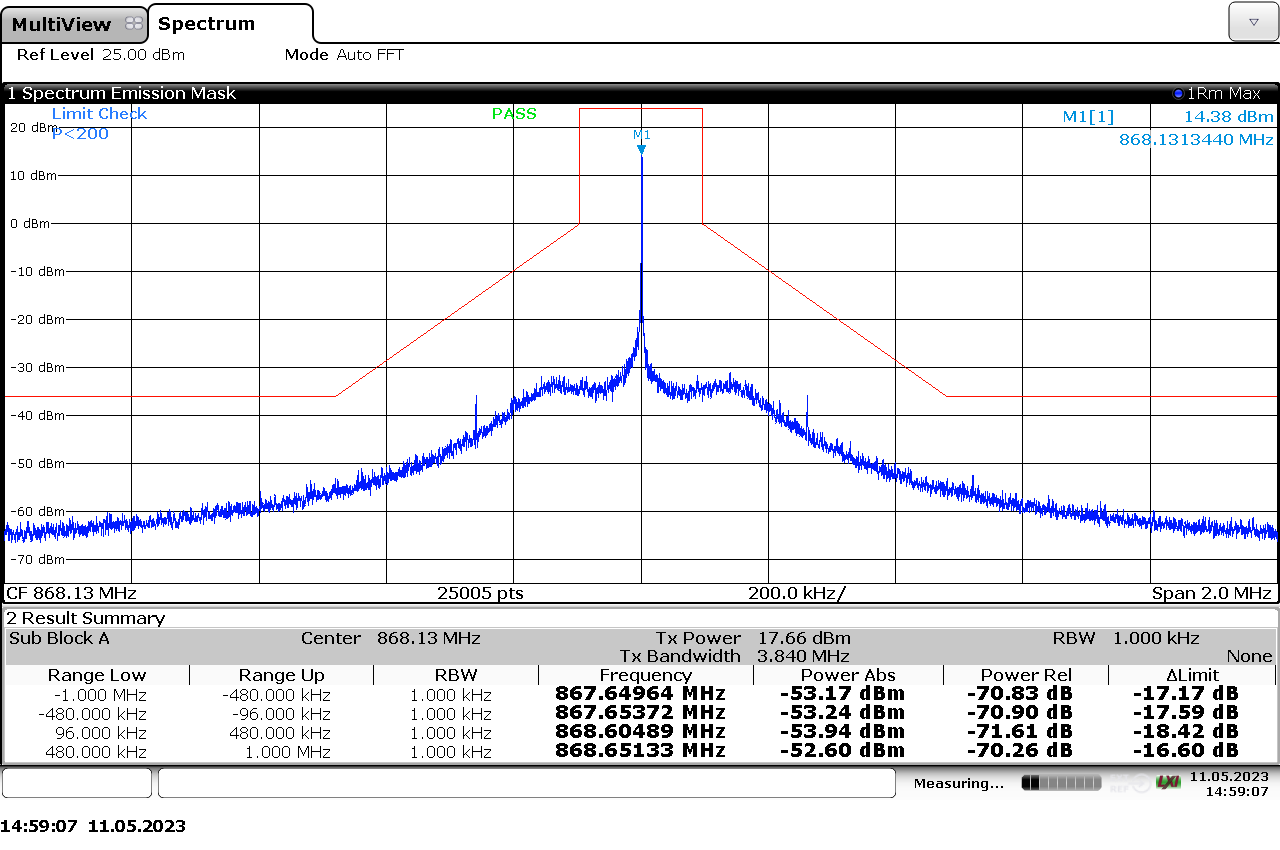The height and width of the screenshot is (850, 1280).
Task: Click the Span 2.0 MHz label
Action: (x=1212, y=593)
